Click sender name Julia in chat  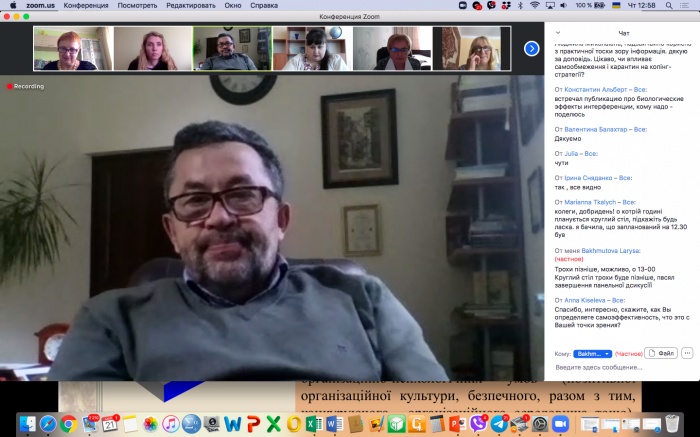(x=571, y=154)
